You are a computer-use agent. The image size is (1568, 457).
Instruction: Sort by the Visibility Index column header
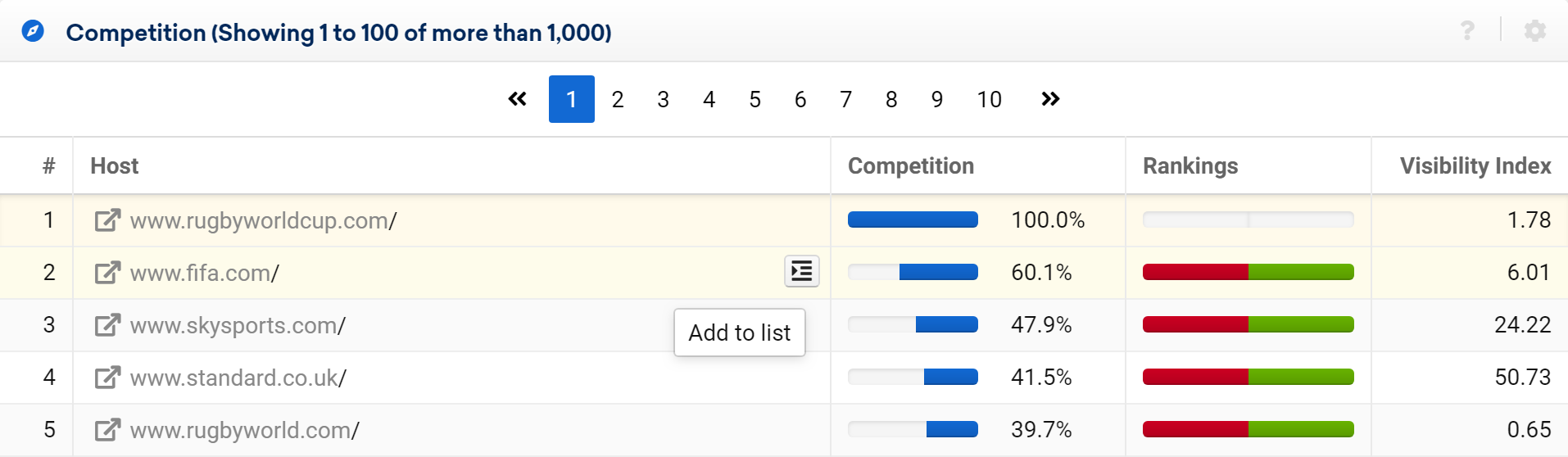(1475, 166)
